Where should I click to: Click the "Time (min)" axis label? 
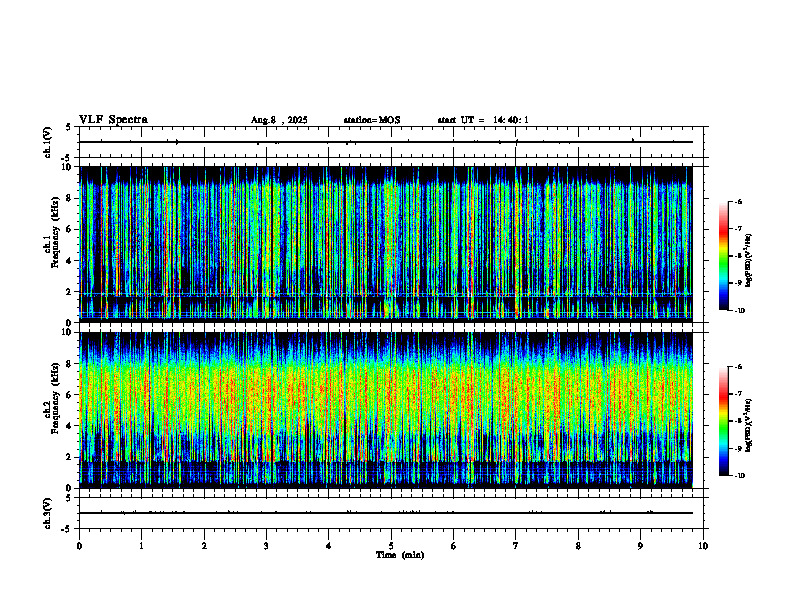pos(400,555)
